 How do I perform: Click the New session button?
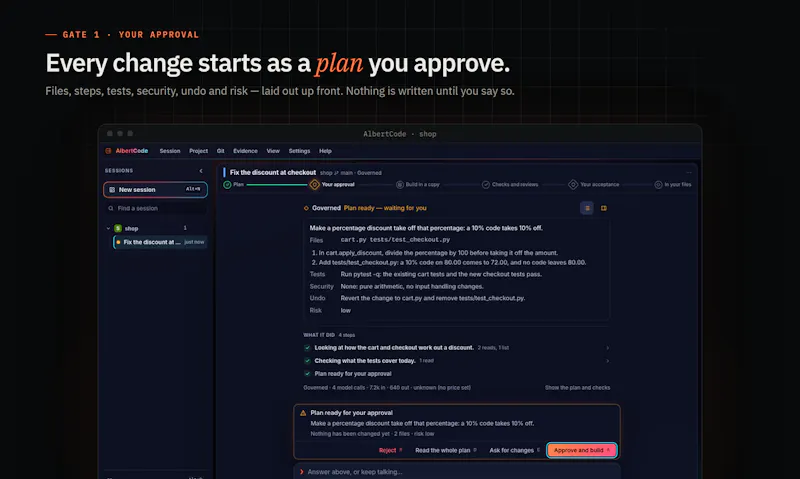point(155,189)
